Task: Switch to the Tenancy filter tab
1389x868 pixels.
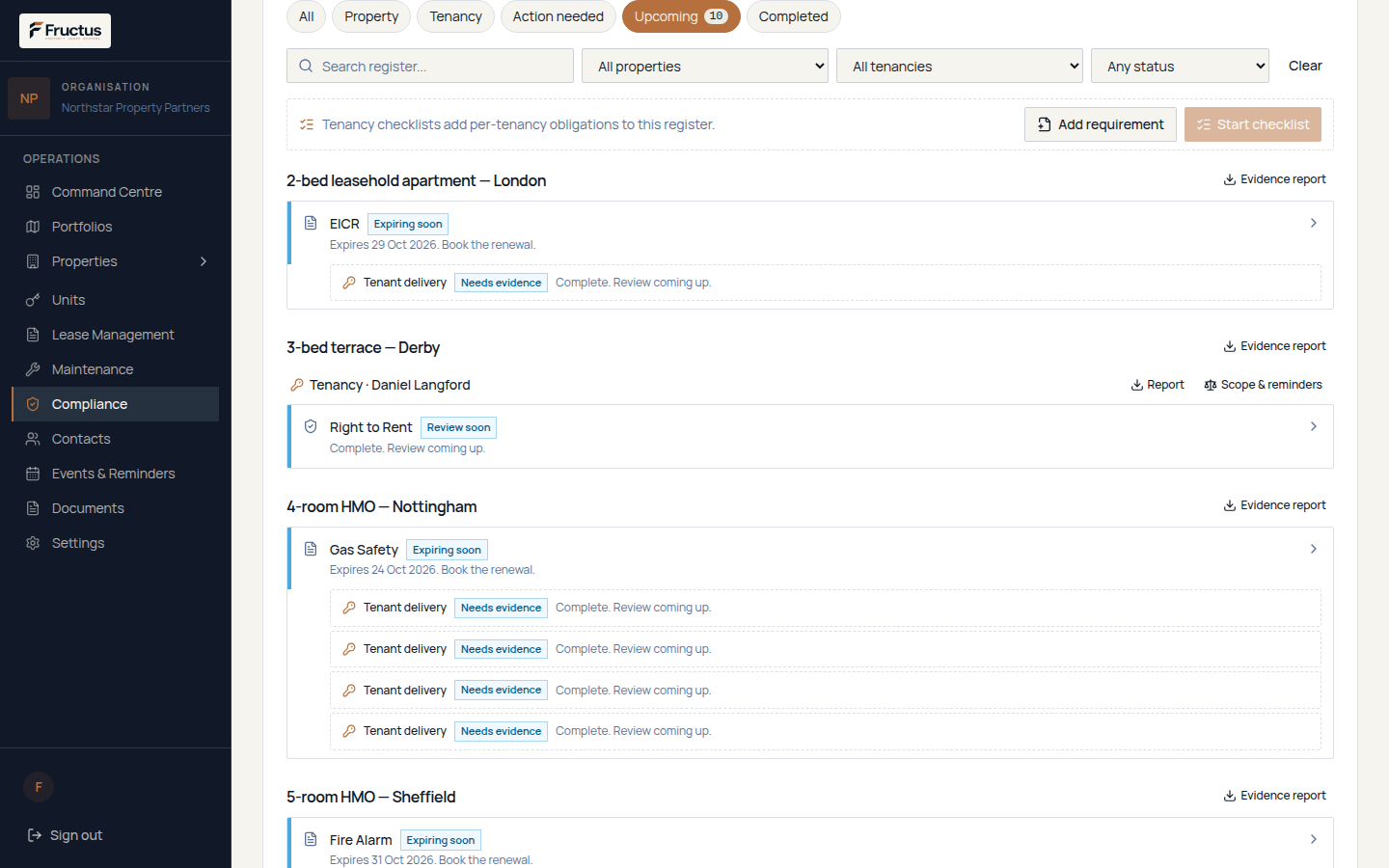Action: click(x=455, y=16)
